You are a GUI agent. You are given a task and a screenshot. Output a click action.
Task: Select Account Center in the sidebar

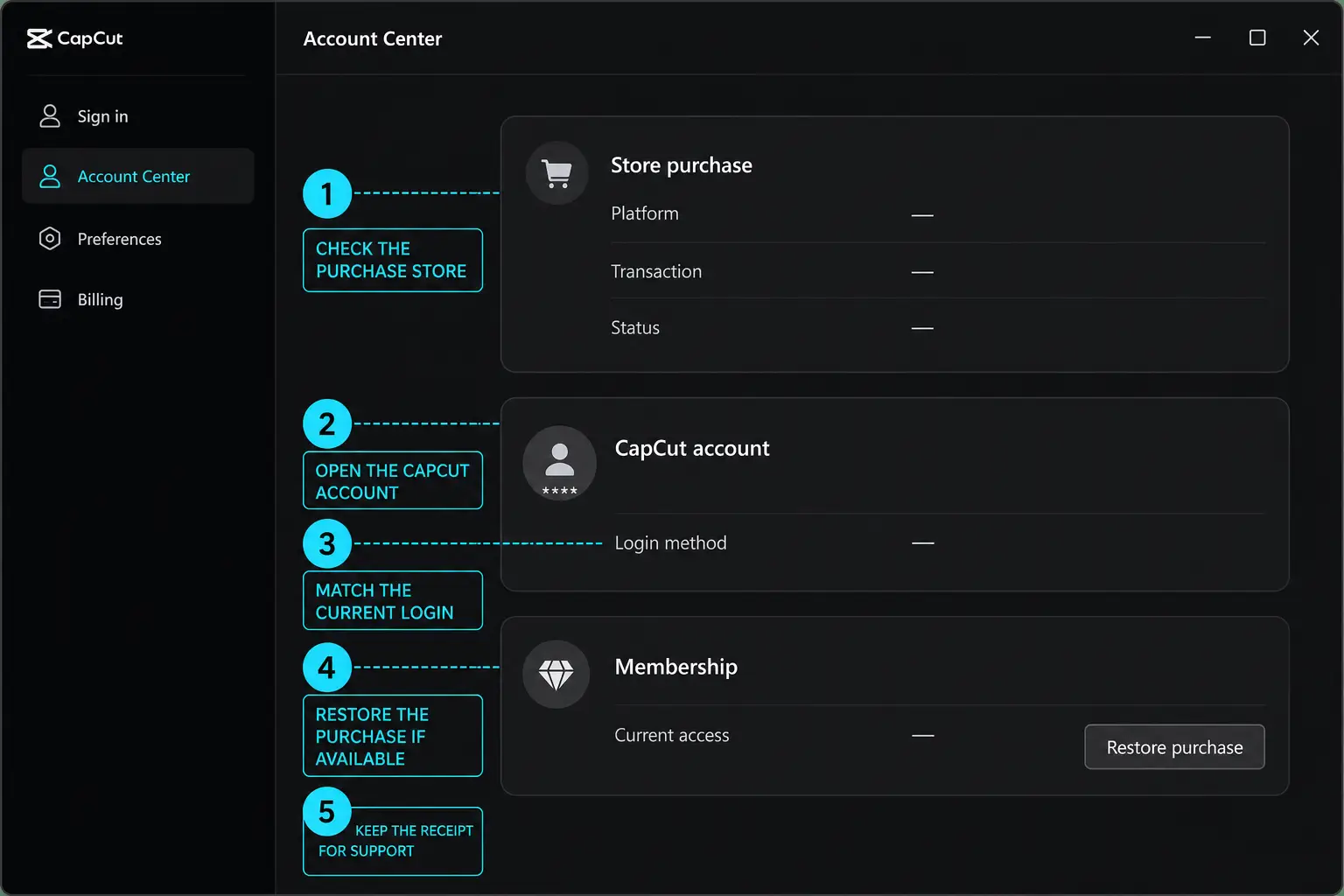tap(138, 177)
